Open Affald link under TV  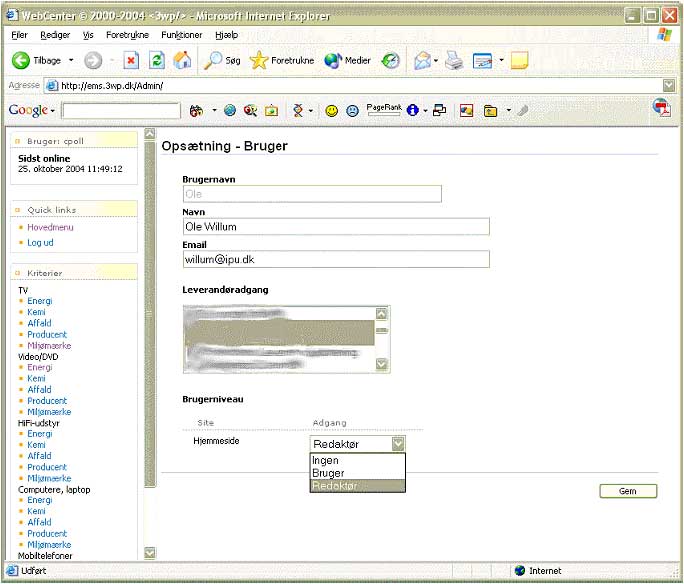tap(39, 323)
